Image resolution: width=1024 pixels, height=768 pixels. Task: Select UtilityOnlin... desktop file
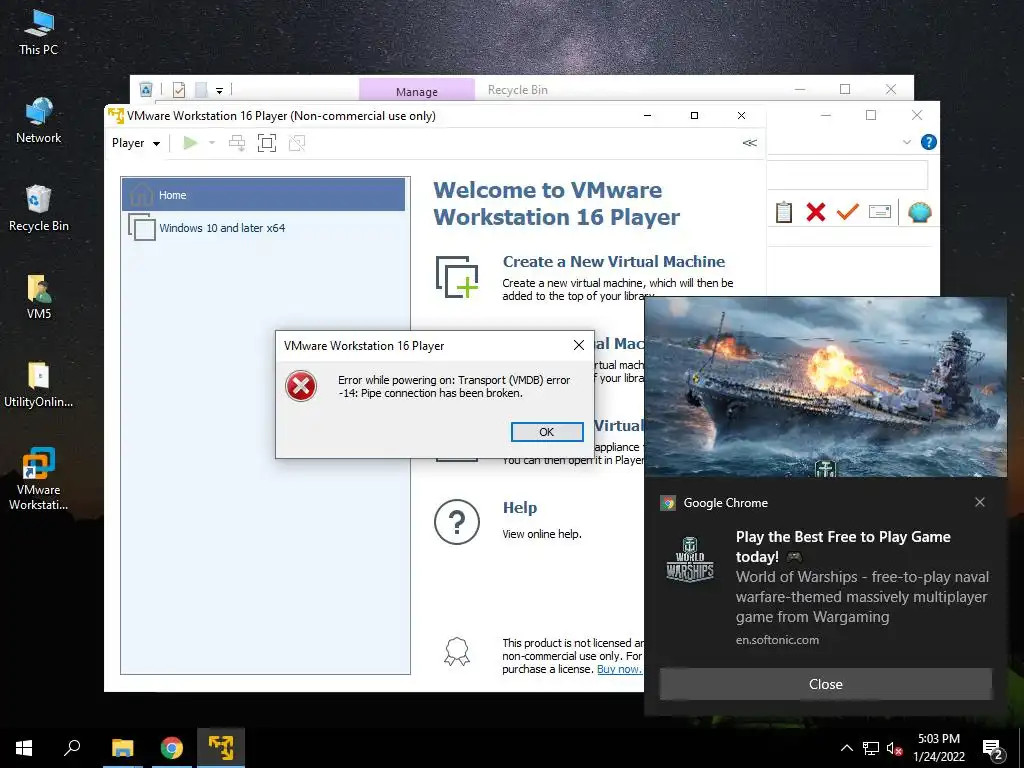point(39,385)
